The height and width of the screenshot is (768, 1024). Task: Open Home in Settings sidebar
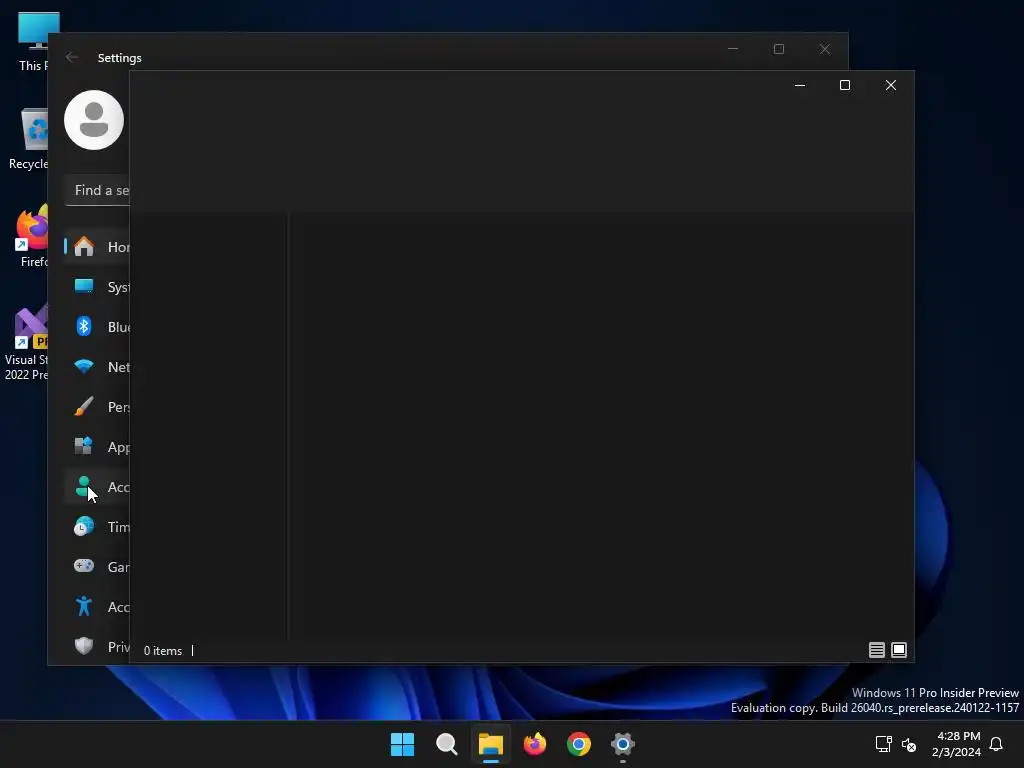pyautogui.click(x=97, y=247)
